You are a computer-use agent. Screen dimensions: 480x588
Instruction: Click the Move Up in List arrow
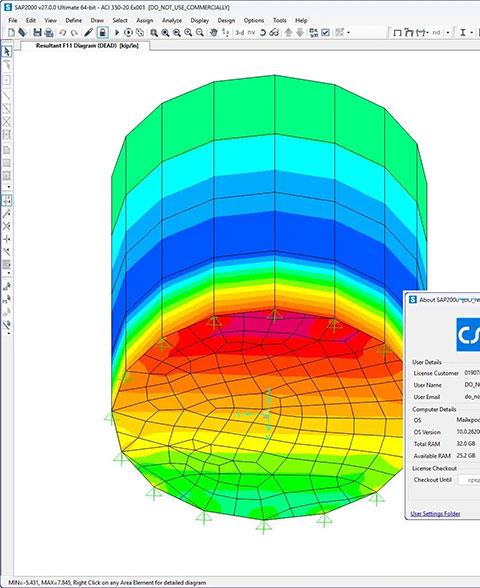pyautogui.click(x=288, y=33)
